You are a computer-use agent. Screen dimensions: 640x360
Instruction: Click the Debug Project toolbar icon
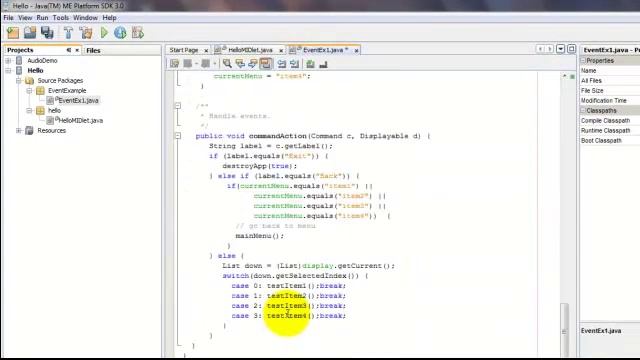click(x=138, y=33)
